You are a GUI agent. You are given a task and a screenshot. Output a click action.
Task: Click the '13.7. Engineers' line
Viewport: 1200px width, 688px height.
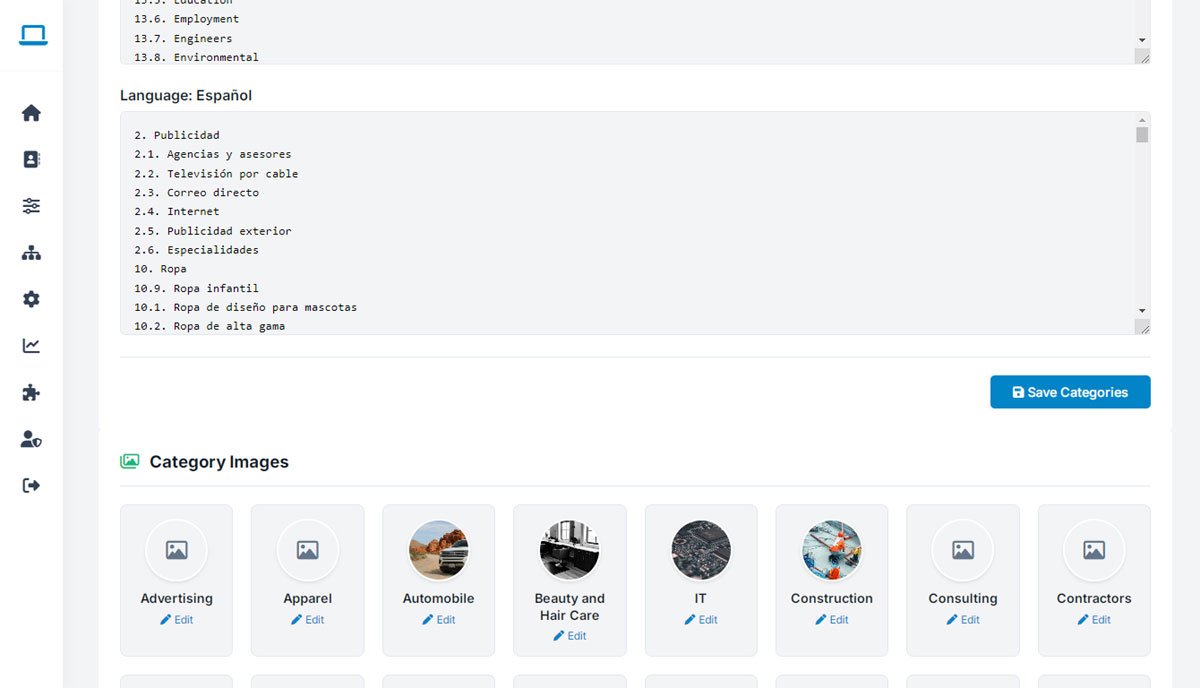pos(183,39)
